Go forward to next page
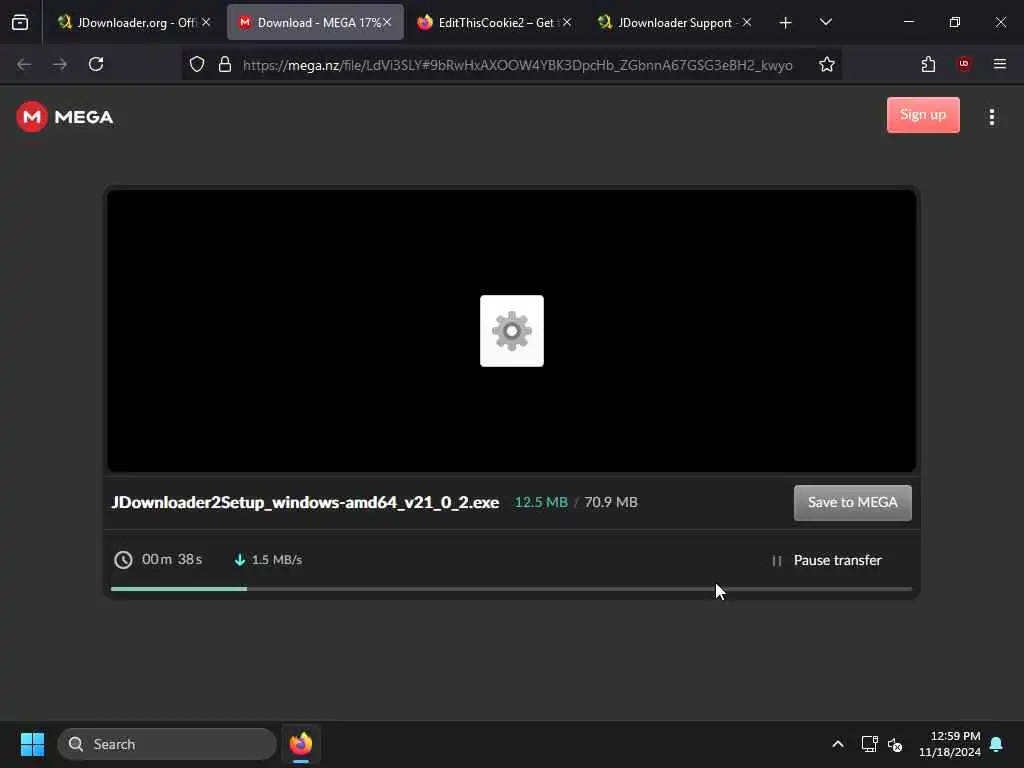The image size is (1024, 768). 60,64
